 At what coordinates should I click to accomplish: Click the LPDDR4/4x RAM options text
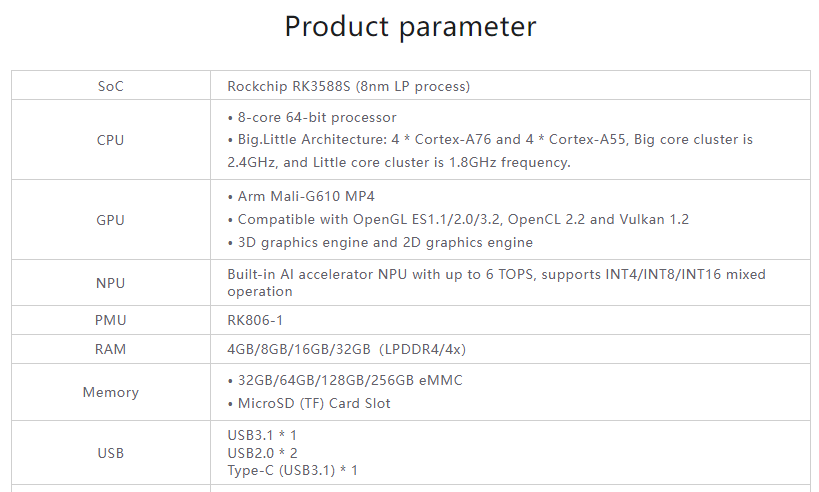click(346, 349)
